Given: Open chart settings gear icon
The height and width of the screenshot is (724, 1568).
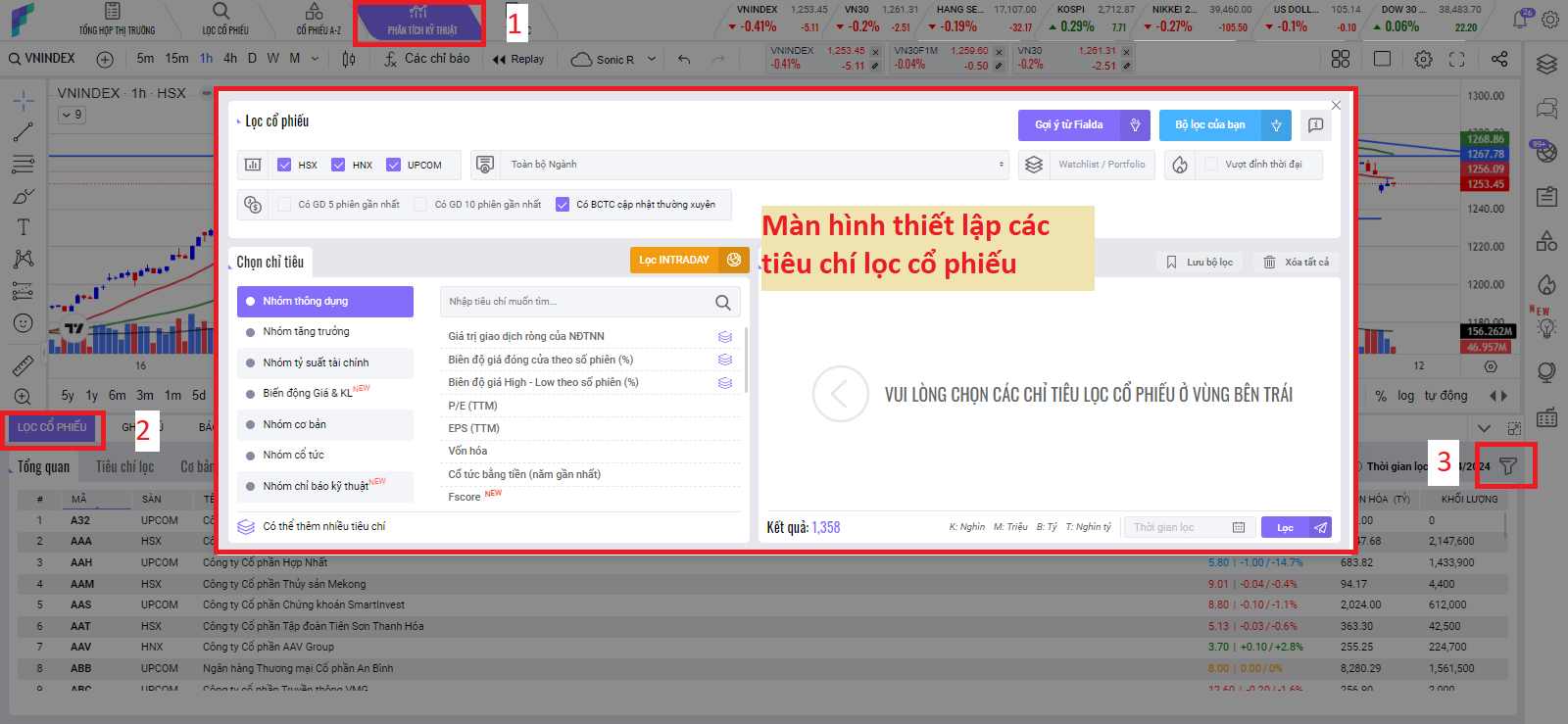Looking at the screenshot, I should 1423,59.
